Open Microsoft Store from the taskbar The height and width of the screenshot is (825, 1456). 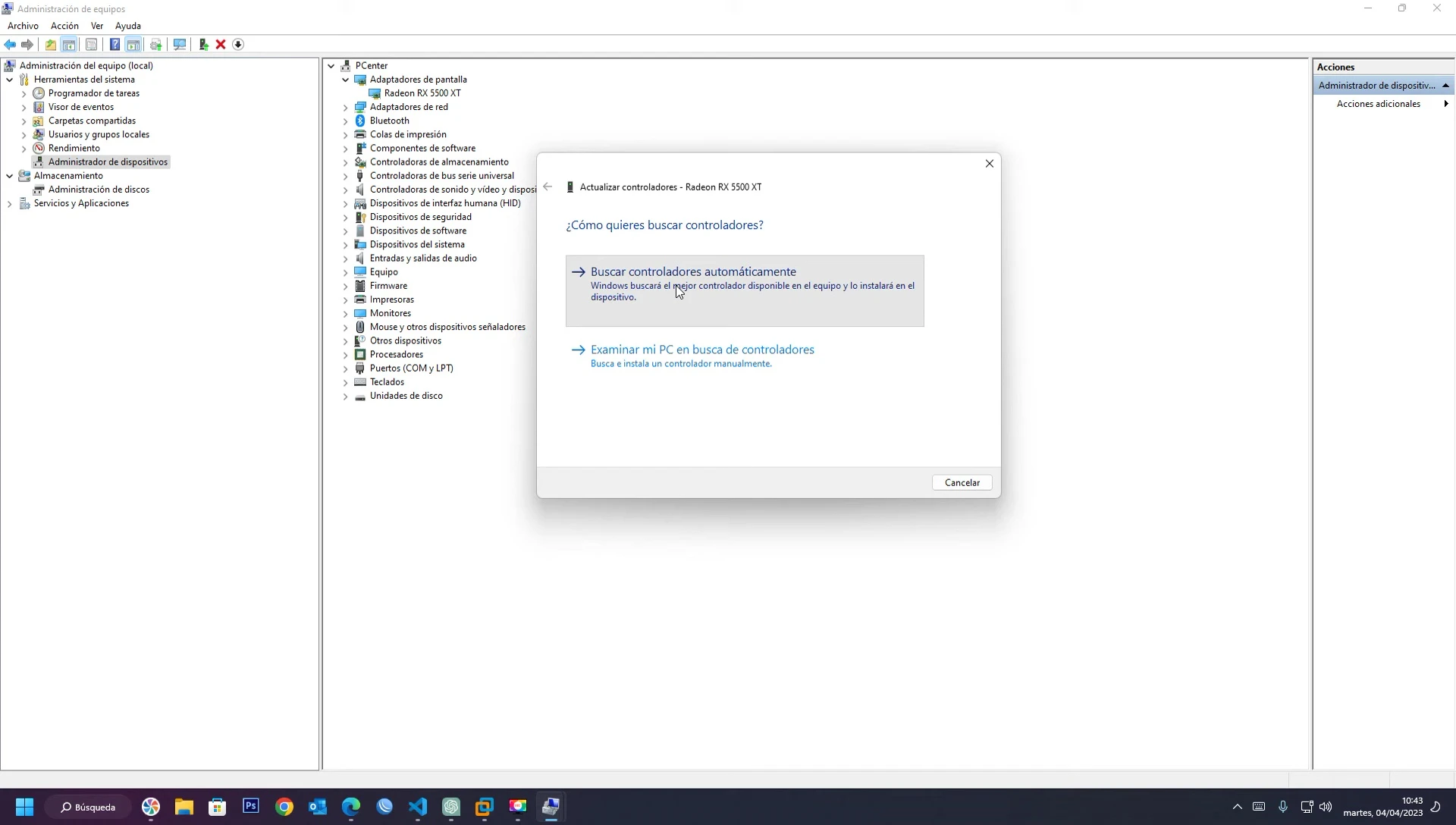coord(218,807)
